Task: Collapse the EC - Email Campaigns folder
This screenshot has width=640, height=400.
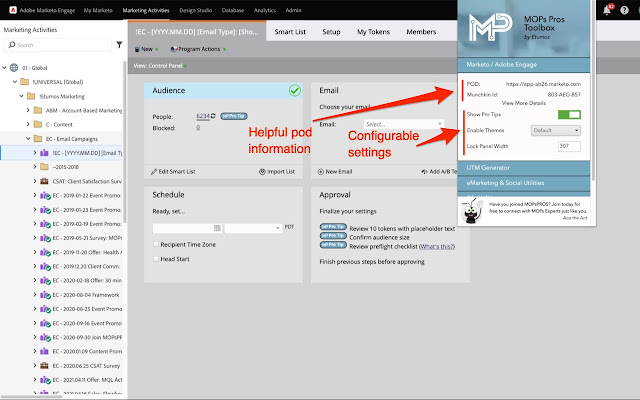Action: coord(28,138)
